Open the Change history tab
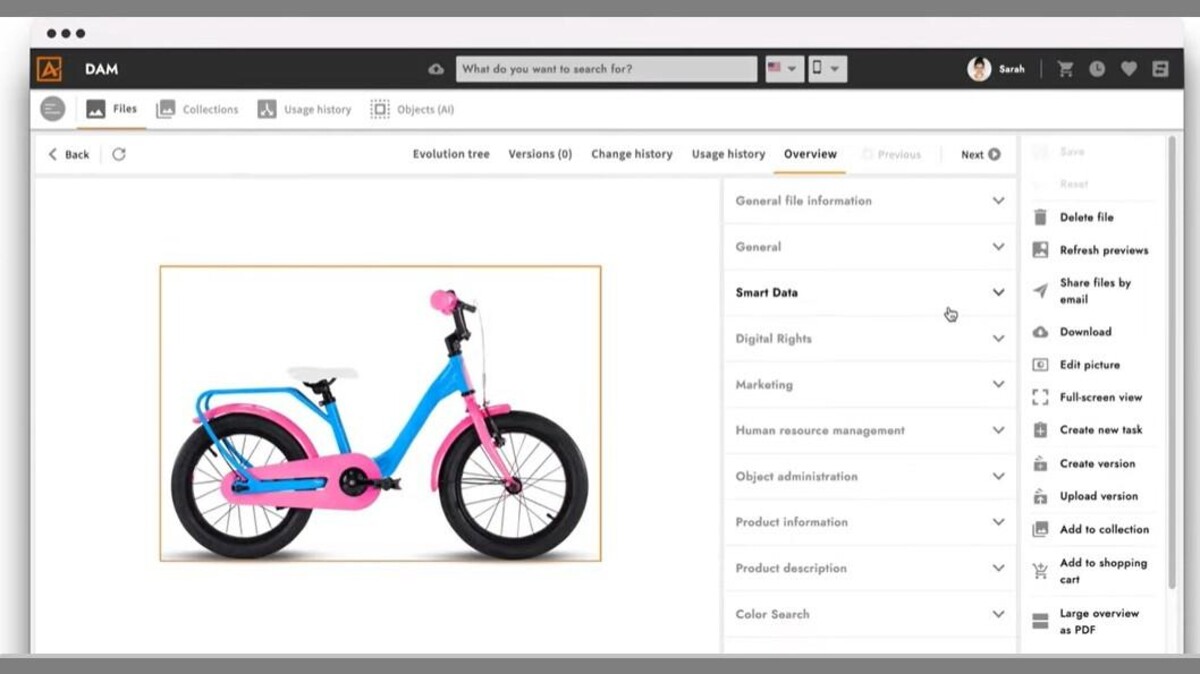This screenshot has width=1200, height=674. point(632,154)
